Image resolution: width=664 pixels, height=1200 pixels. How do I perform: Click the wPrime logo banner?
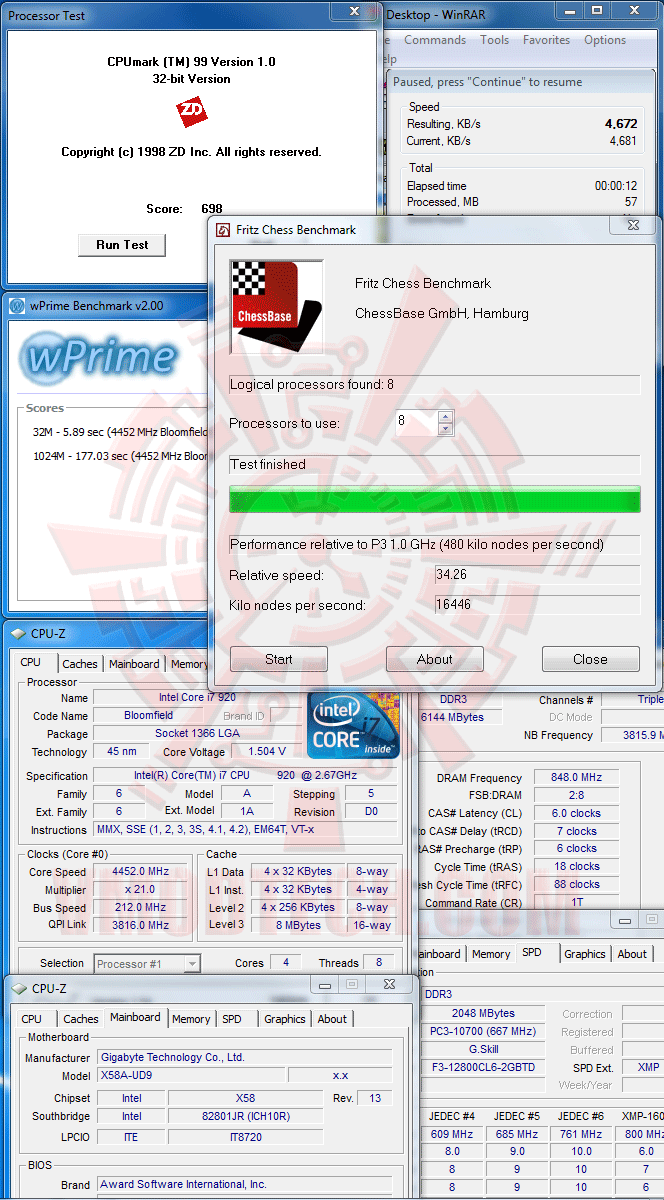pos(100,357)
